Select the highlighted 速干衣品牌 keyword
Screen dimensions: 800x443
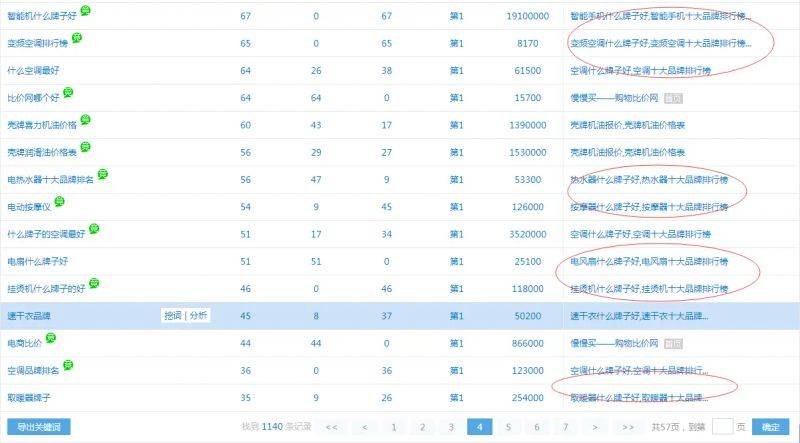click(29, 316)
